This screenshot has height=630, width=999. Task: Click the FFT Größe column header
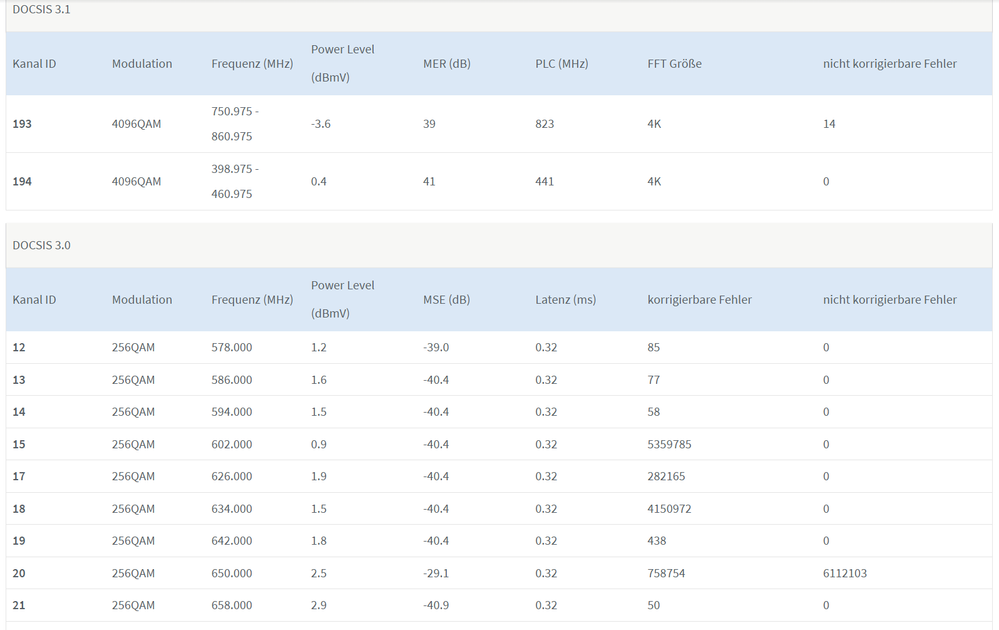pos(674,64)
